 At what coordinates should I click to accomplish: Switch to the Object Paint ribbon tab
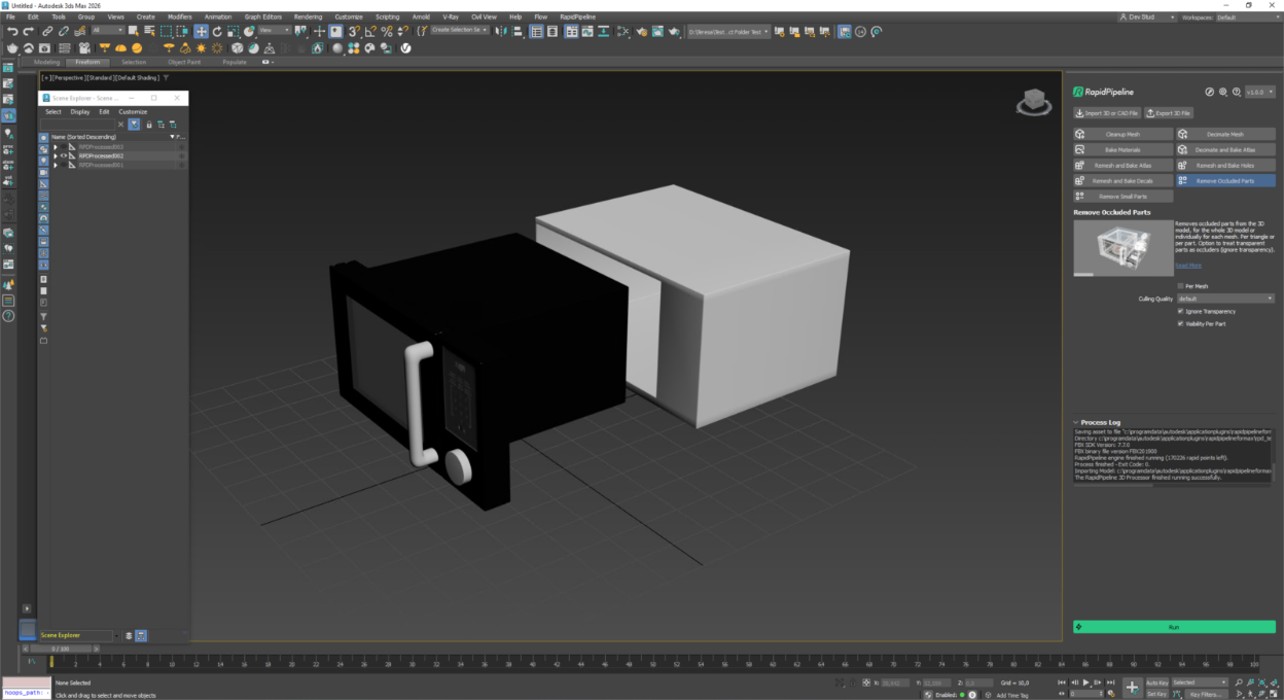coord(184,62)
